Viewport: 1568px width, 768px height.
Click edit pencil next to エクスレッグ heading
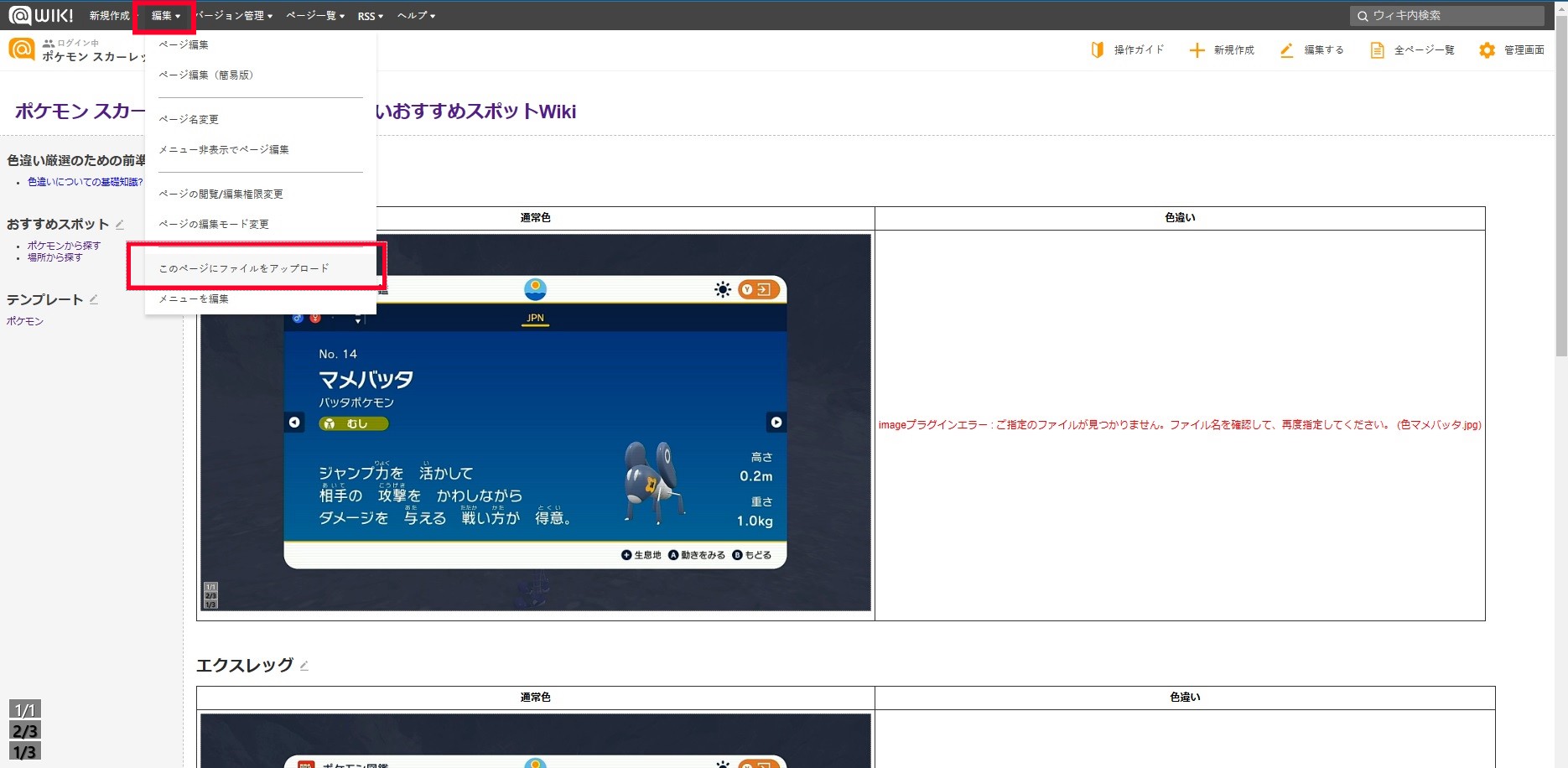pos(304,666)
